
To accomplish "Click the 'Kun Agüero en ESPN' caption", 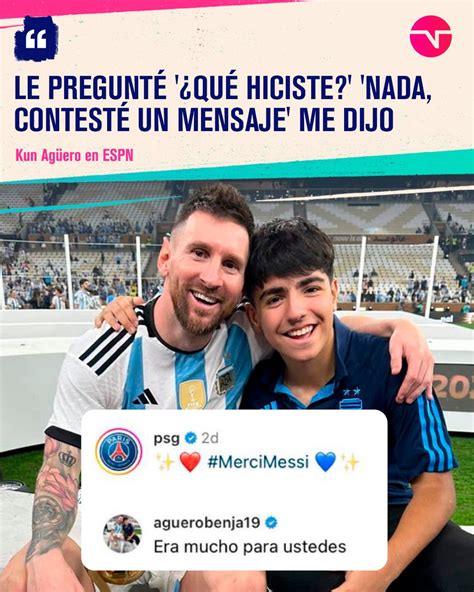I will pyautogui.click(x=74, y=155).
